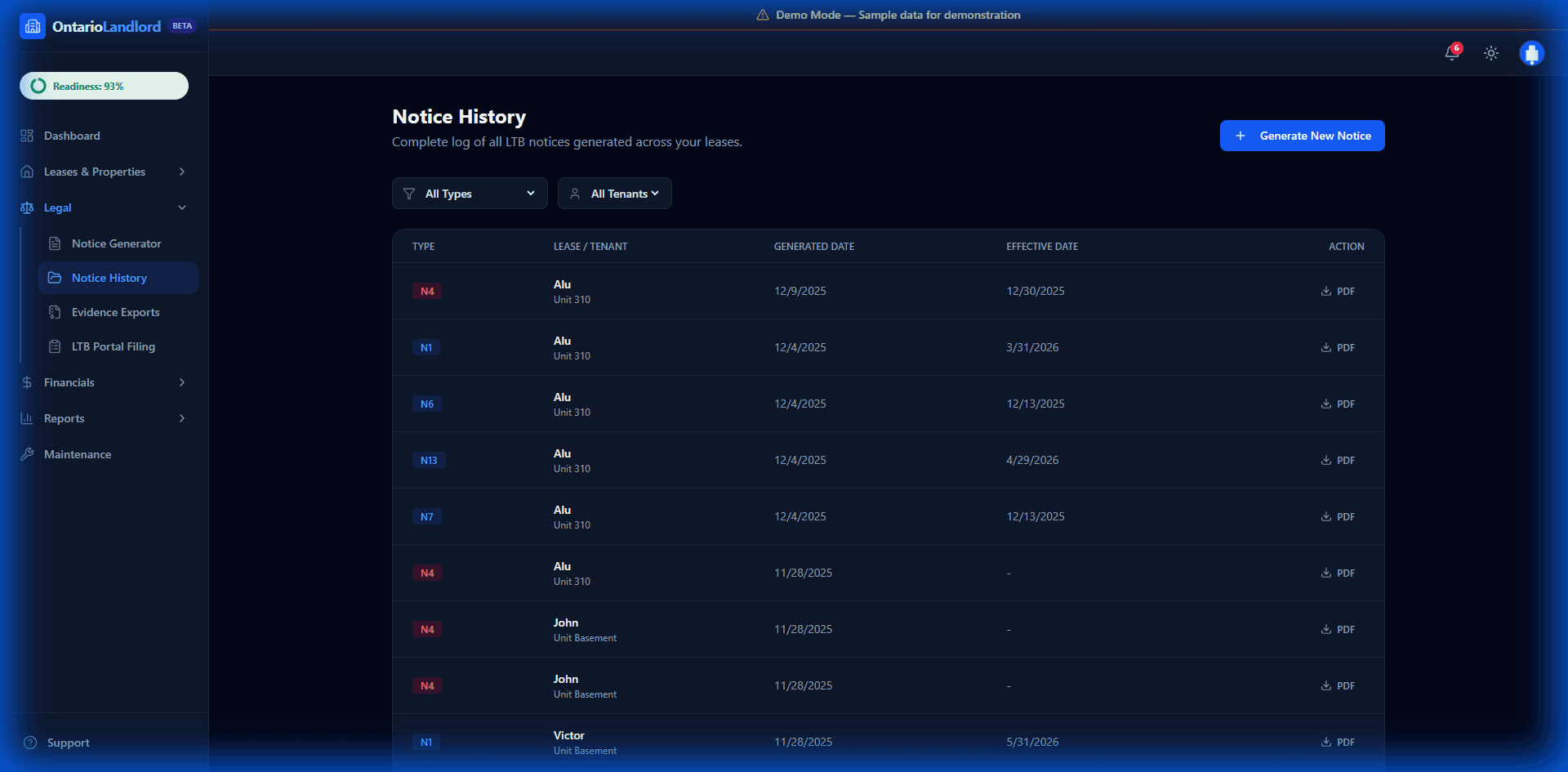Click the OntarioLandlord logo icon
1568x772 pixels.
click(x=33, y=26)
